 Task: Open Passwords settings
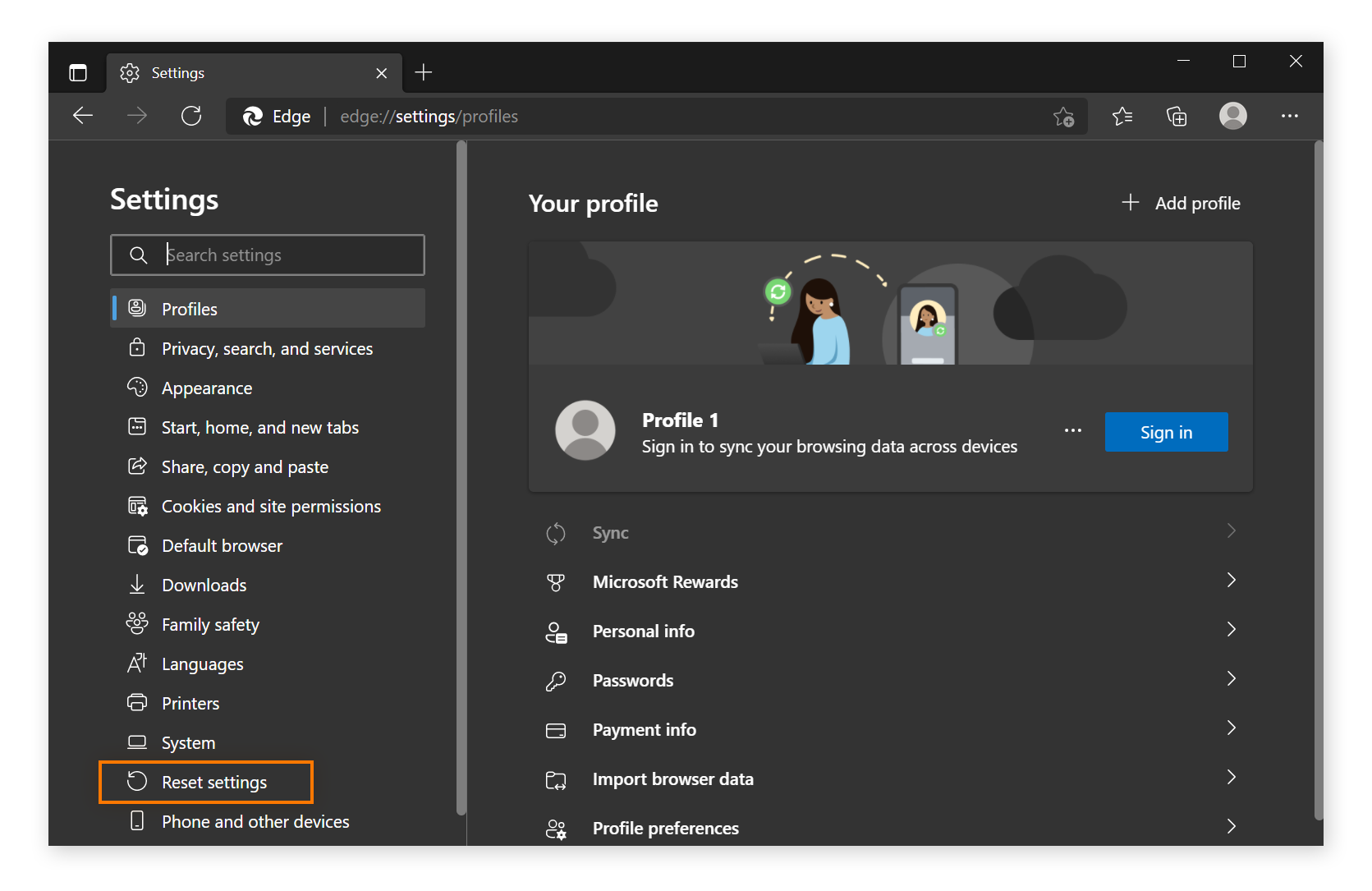(x=891, y=680)
